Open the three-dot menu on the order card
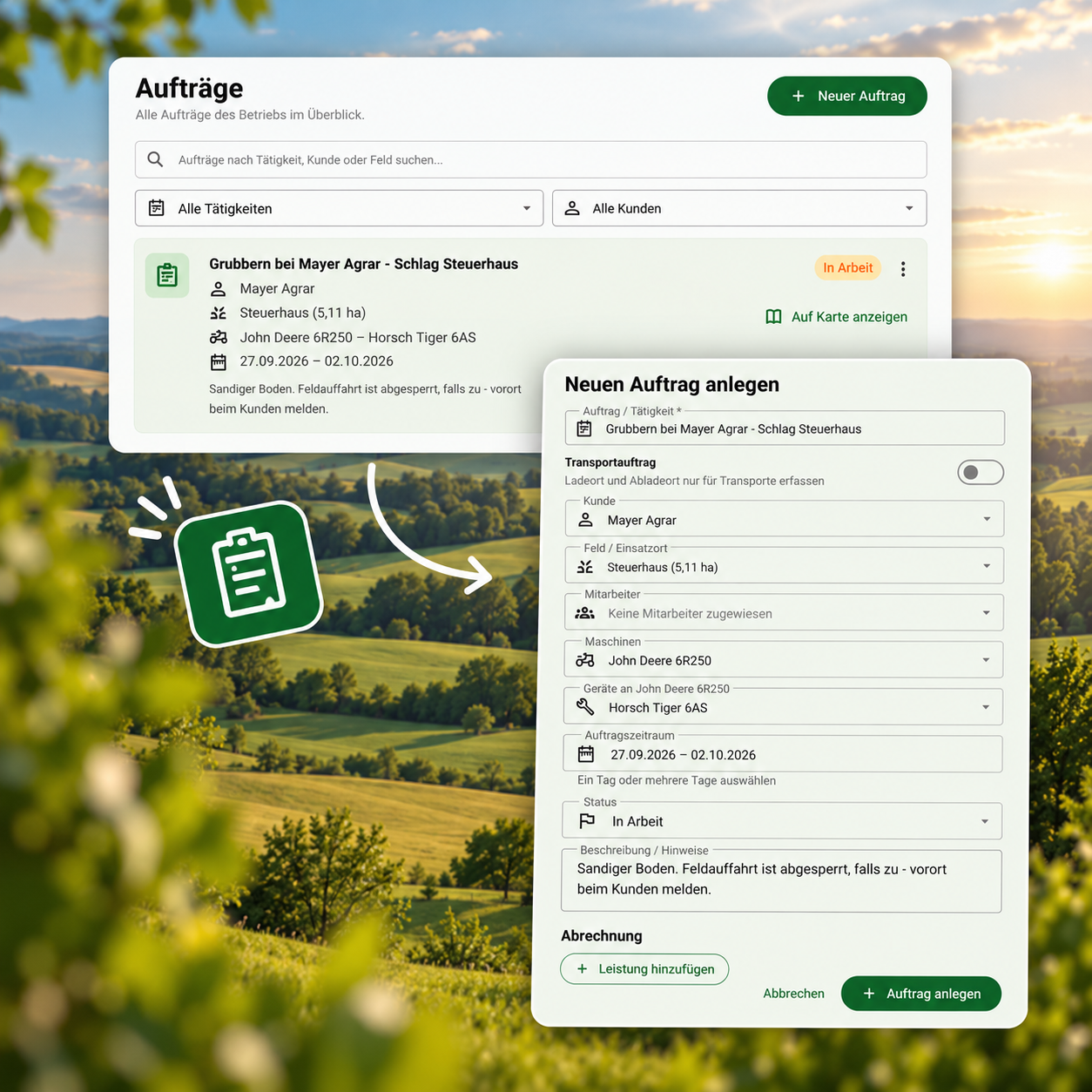This screenshot has width=1092, height=1092. (903, 269)
